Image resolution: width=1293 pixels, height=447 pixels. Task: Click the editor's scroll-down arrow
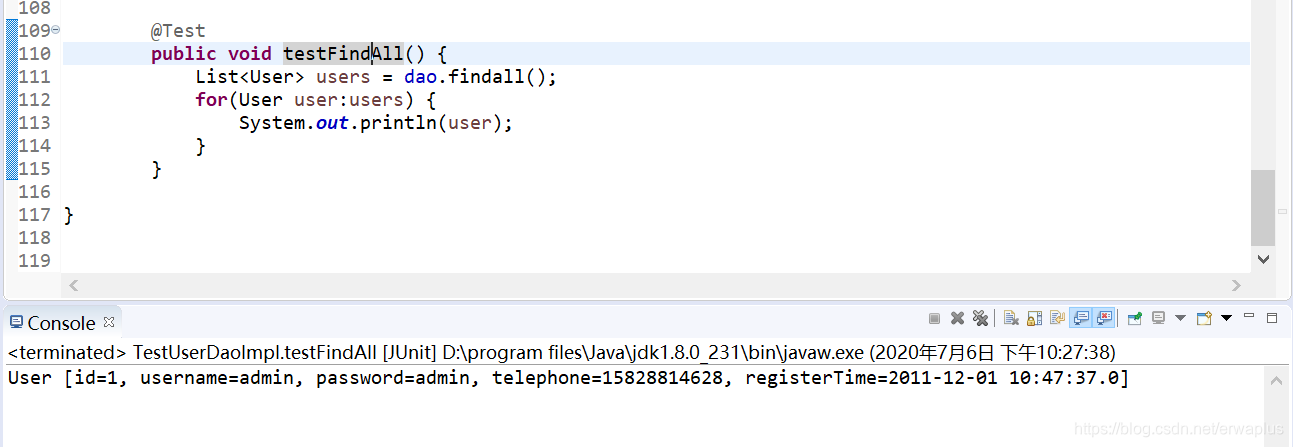(x=1263, y=258)
